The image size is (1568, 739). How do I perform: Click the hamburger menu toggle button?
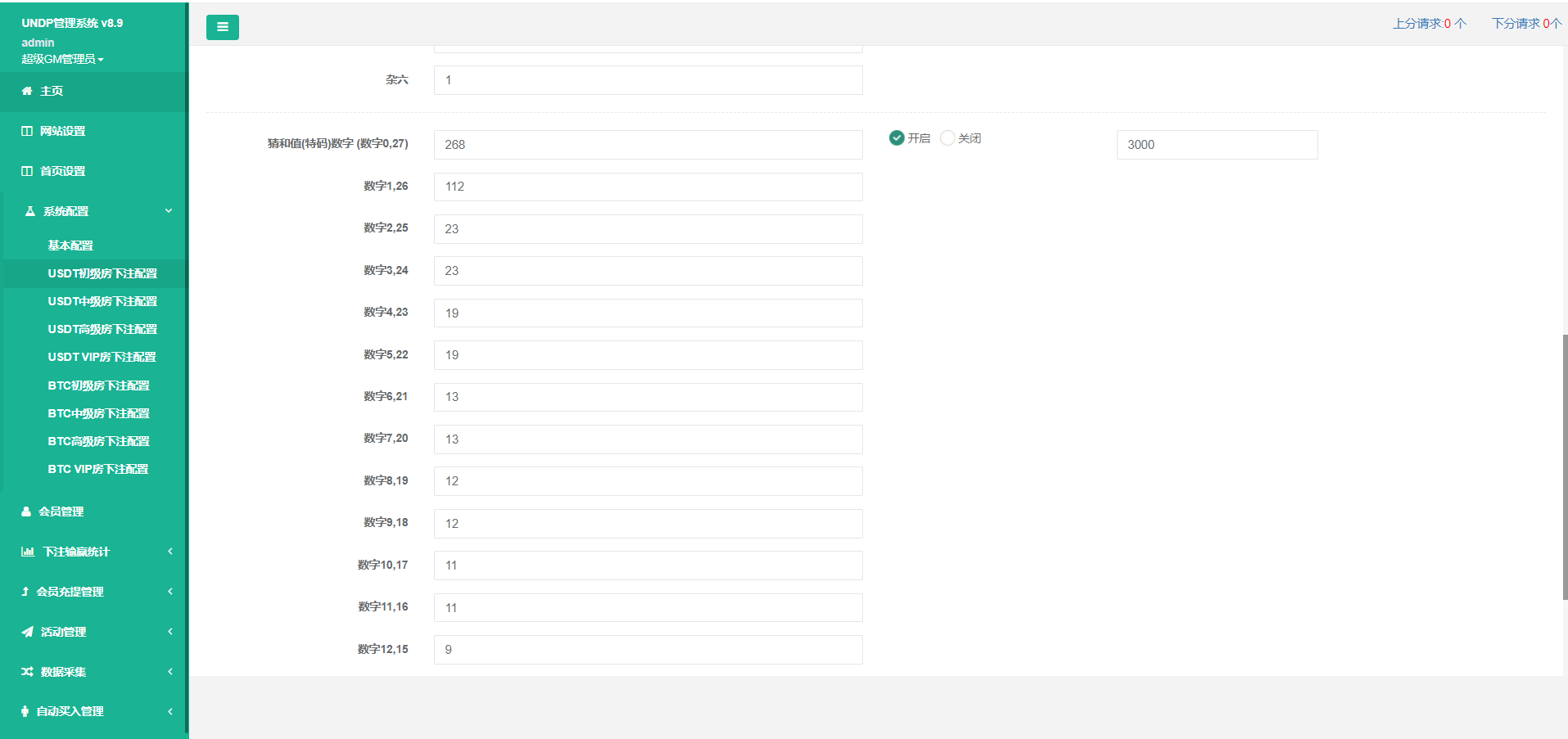(222, 27)
